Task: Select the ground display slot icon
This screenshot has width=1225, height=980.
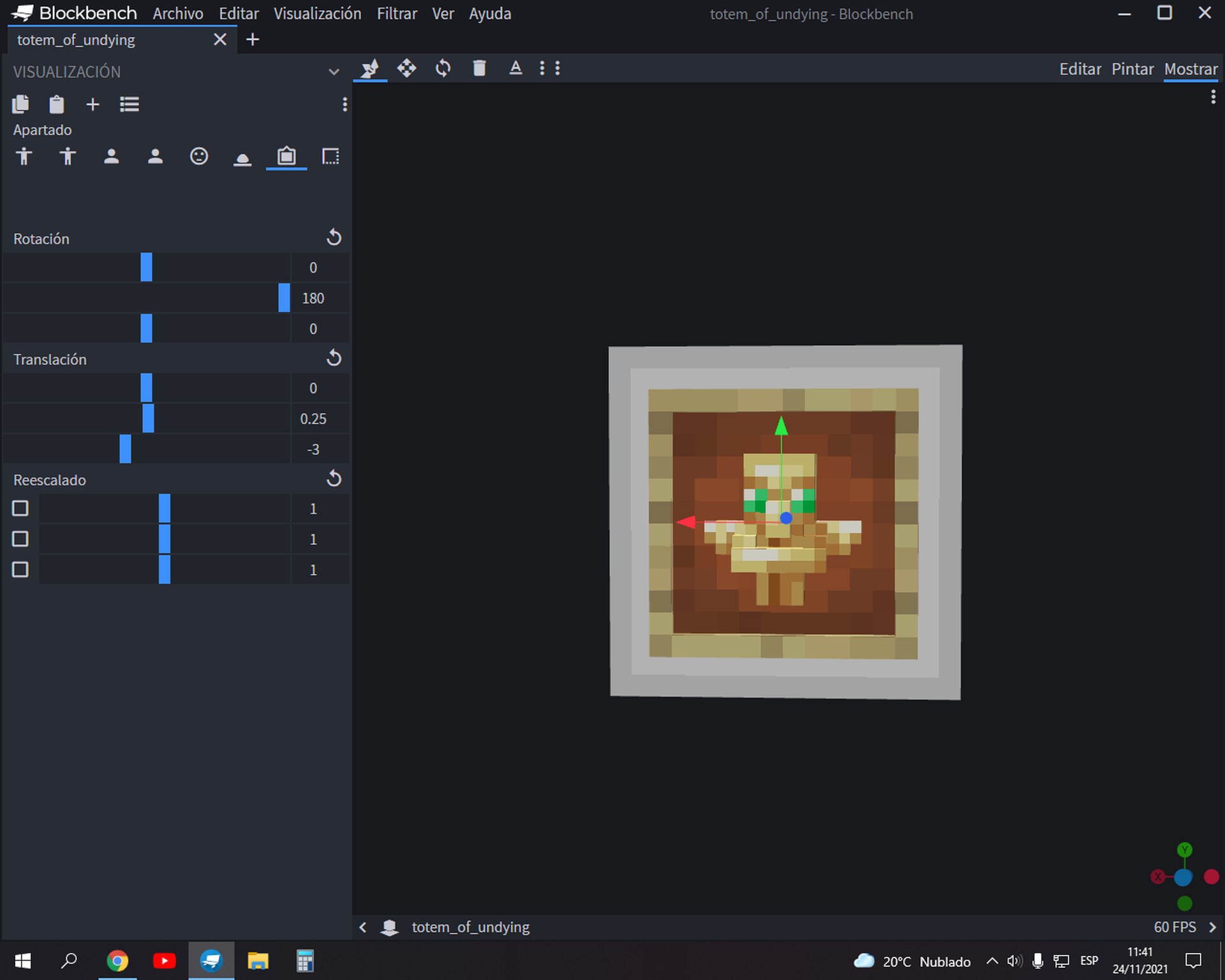Action: coord(242,156)
